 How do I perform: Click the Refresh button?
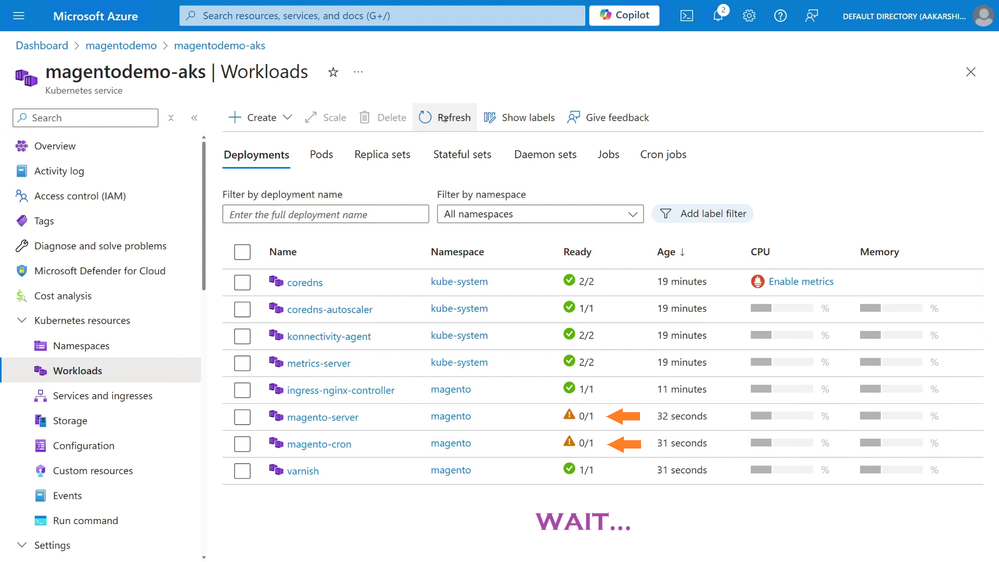tap(445, 117)
